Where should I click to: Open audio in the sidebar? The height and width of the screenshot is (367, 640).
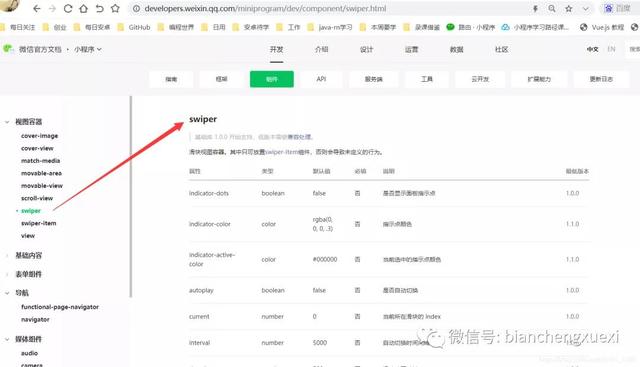29,353
